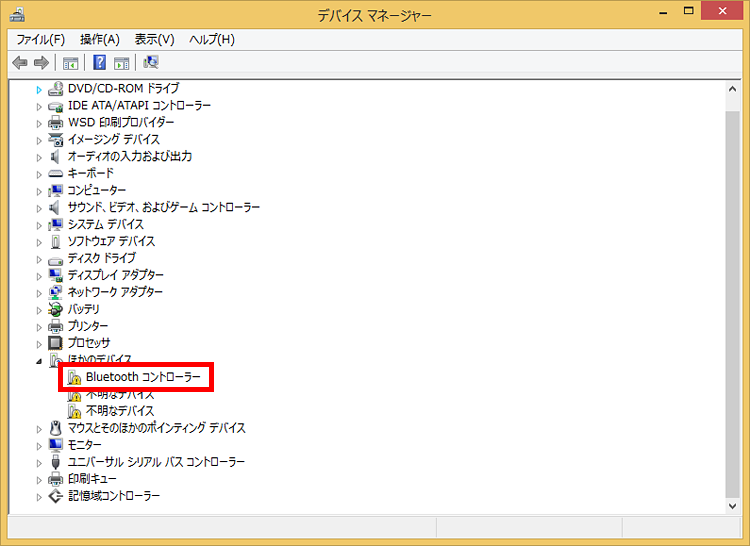Click the イメージング デバイス camera icon
This screenshot has width=750, height=546.
click(x=55, y=140)
